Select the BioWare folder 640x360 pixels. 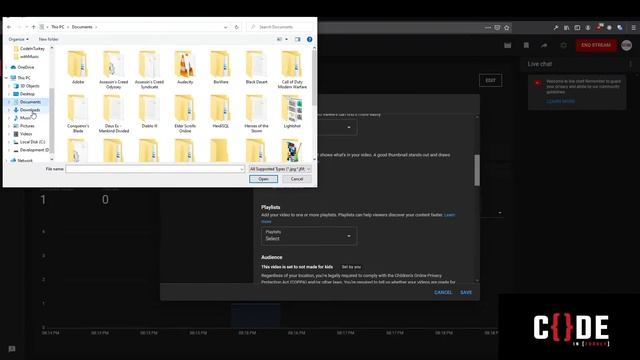pyautogui.click(x=220, y=67)
